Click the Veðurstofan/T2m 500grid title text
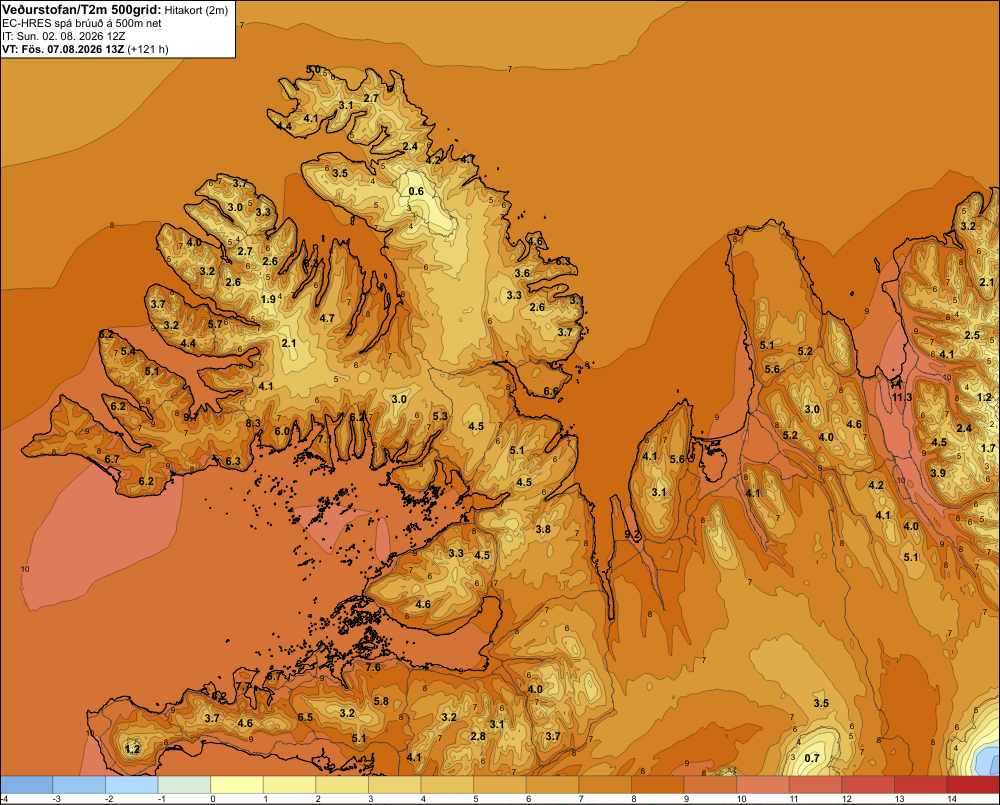 point(82,10)
